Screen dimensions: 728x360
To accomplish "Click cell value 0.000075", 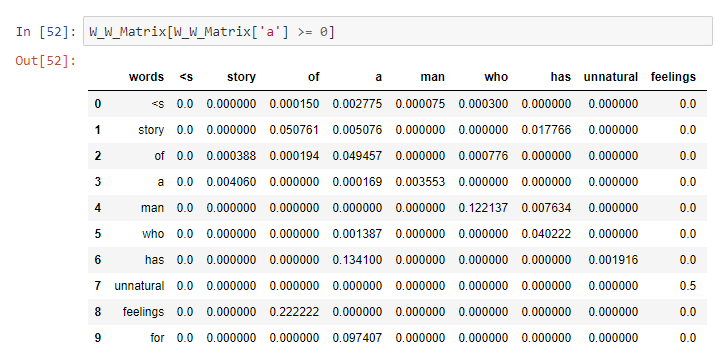I will click(420, 104).
